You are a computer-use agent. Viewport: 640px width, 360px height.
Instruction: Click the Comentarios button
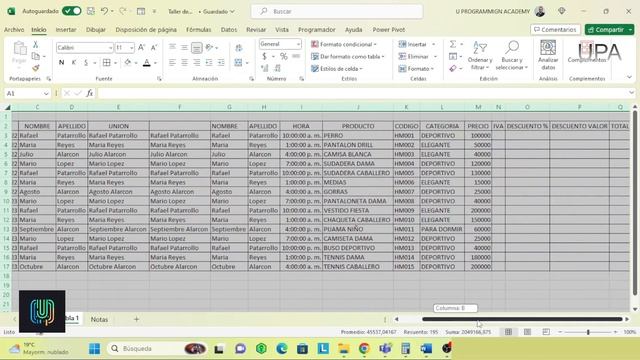pos(555,29)
